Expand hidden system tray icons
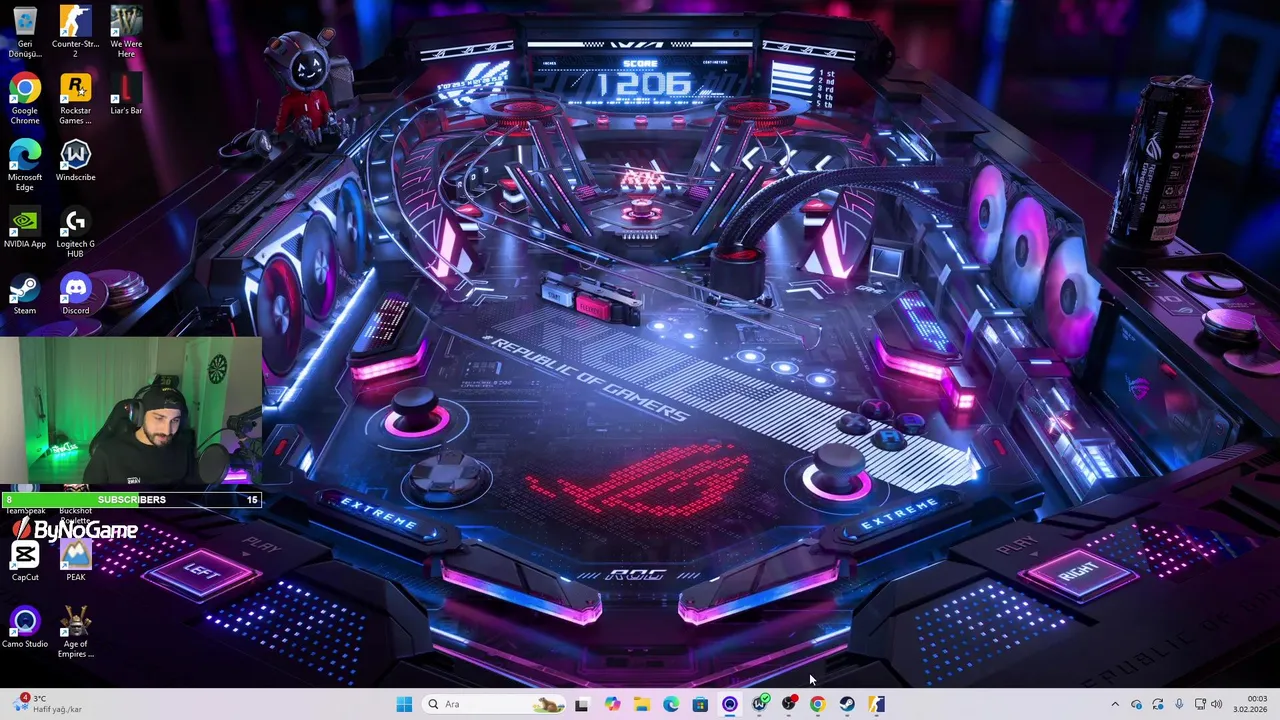The height and width of the screenshot is (720, 1280). (1115, 704)
